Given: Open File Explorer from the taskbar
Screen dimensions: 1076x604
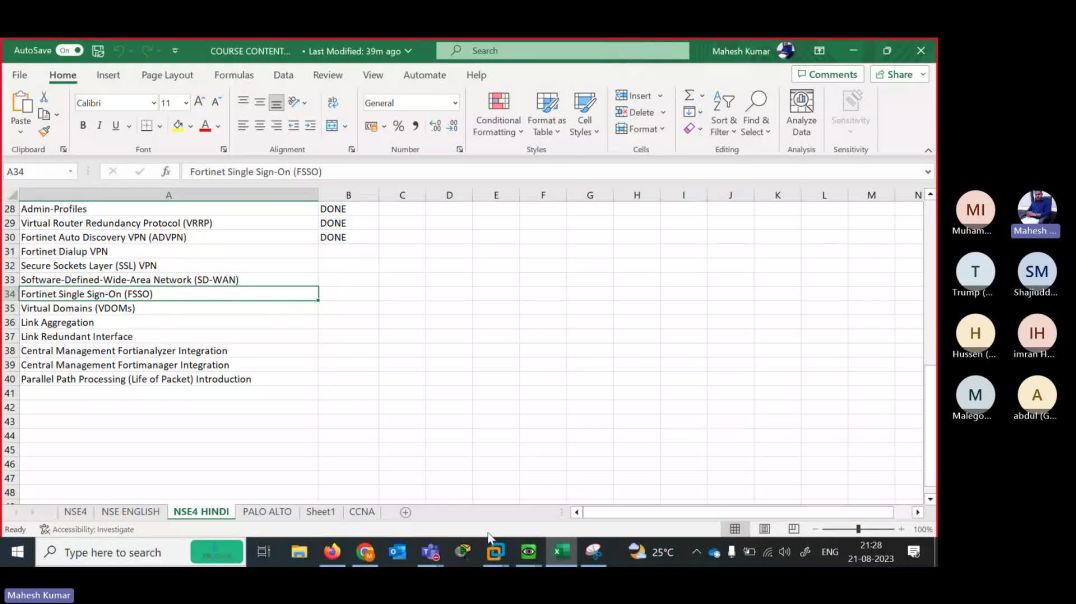Looking at the screenshot, I should [x=299, y=552].
